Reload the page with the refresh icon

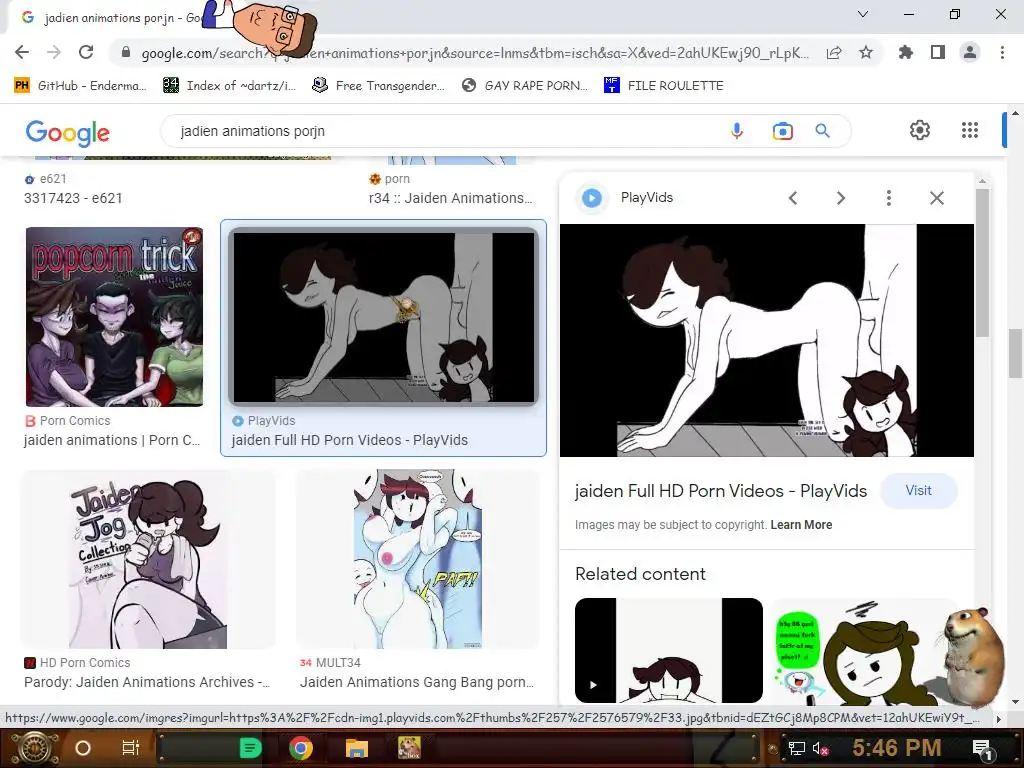point(86,52)
